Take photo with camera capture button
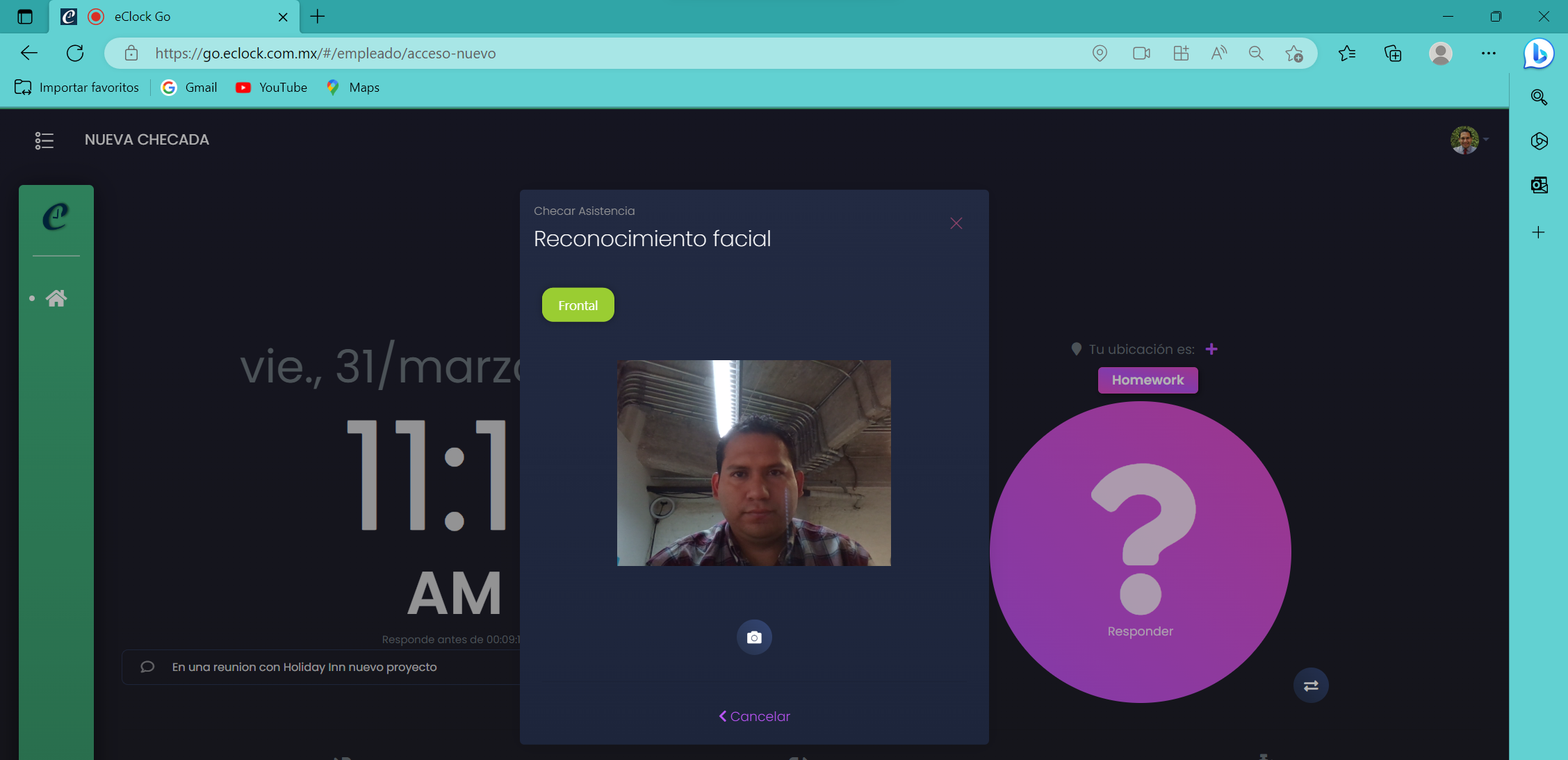 tap(754, 637)
